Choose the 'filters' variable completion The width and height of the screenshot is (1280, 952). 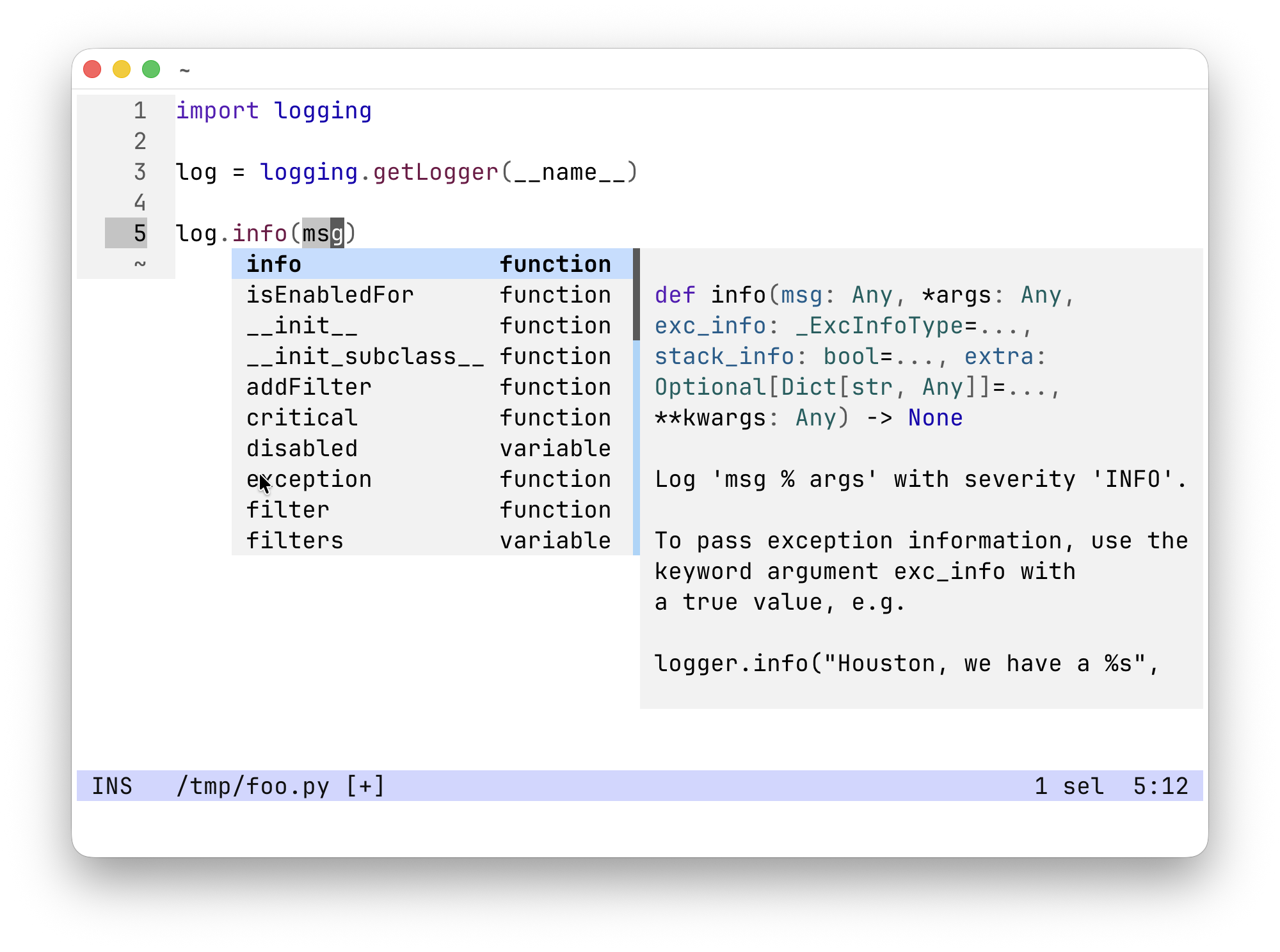294,540
